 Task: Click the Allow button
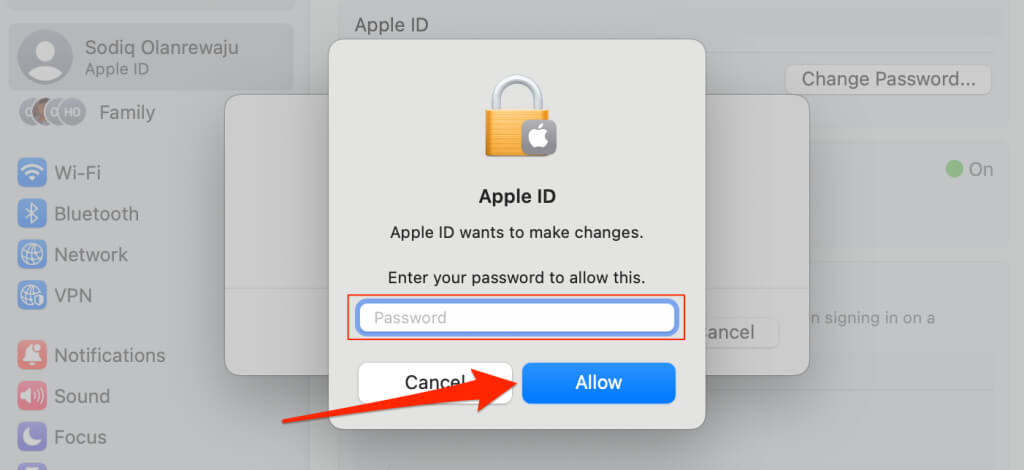[598, 383]
